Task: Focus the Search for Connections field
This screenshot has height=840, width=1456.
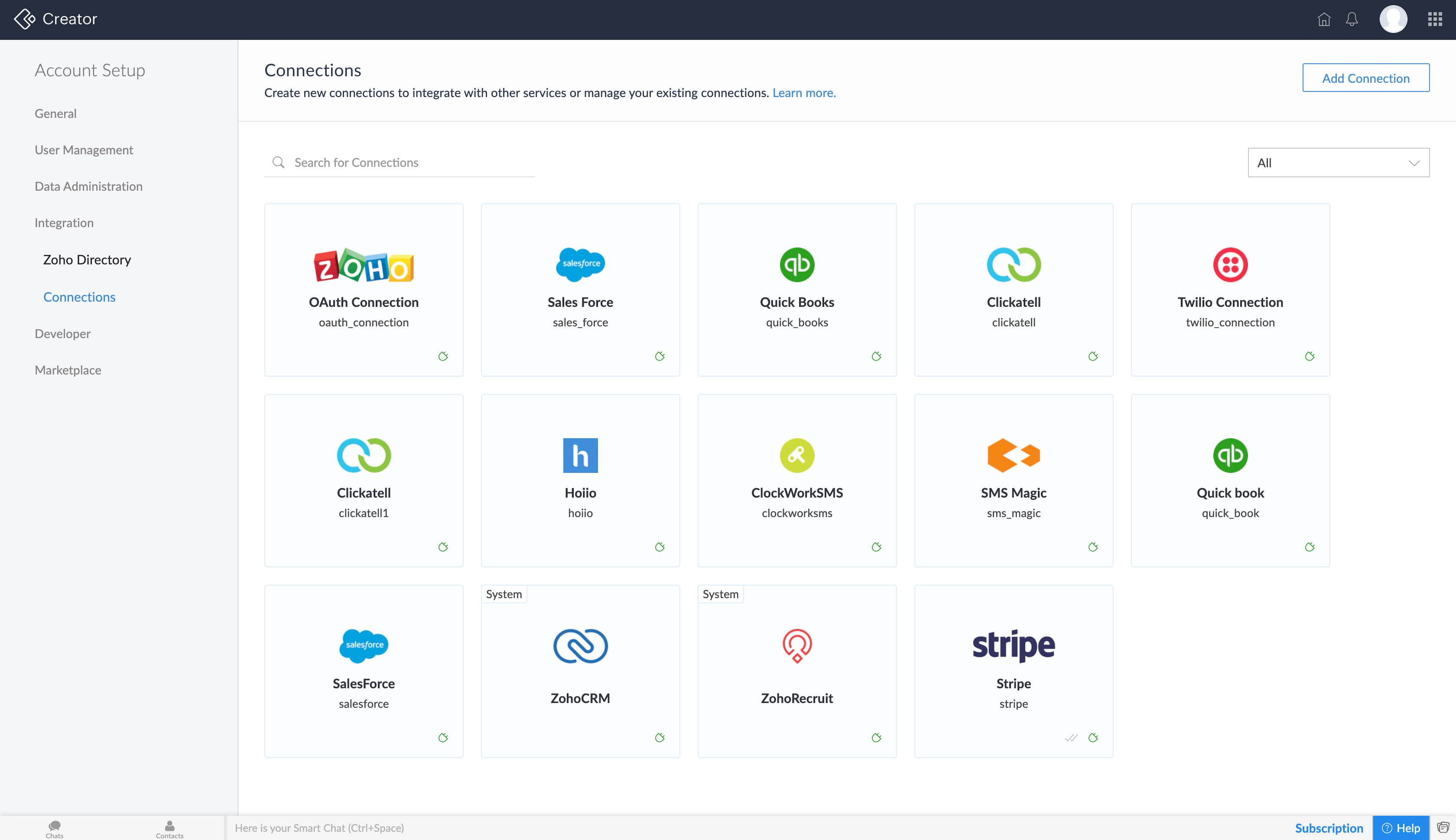Action: (399, 163)
